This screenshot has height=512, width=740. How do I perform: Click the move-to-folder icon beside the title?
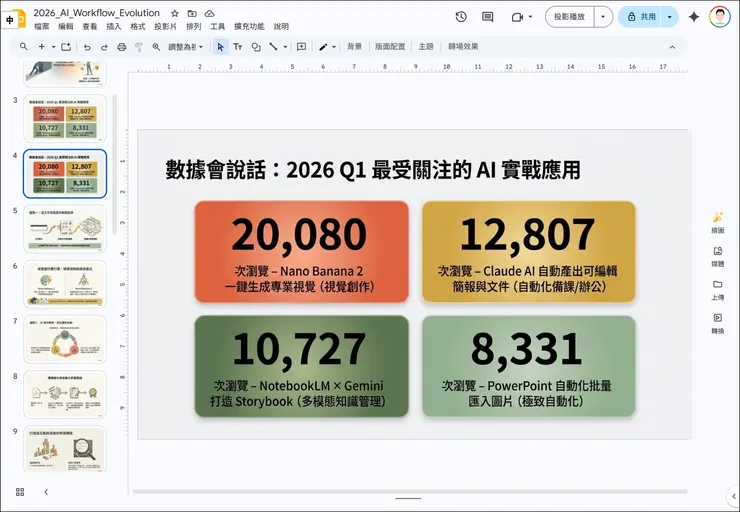[x=192, y=13]
